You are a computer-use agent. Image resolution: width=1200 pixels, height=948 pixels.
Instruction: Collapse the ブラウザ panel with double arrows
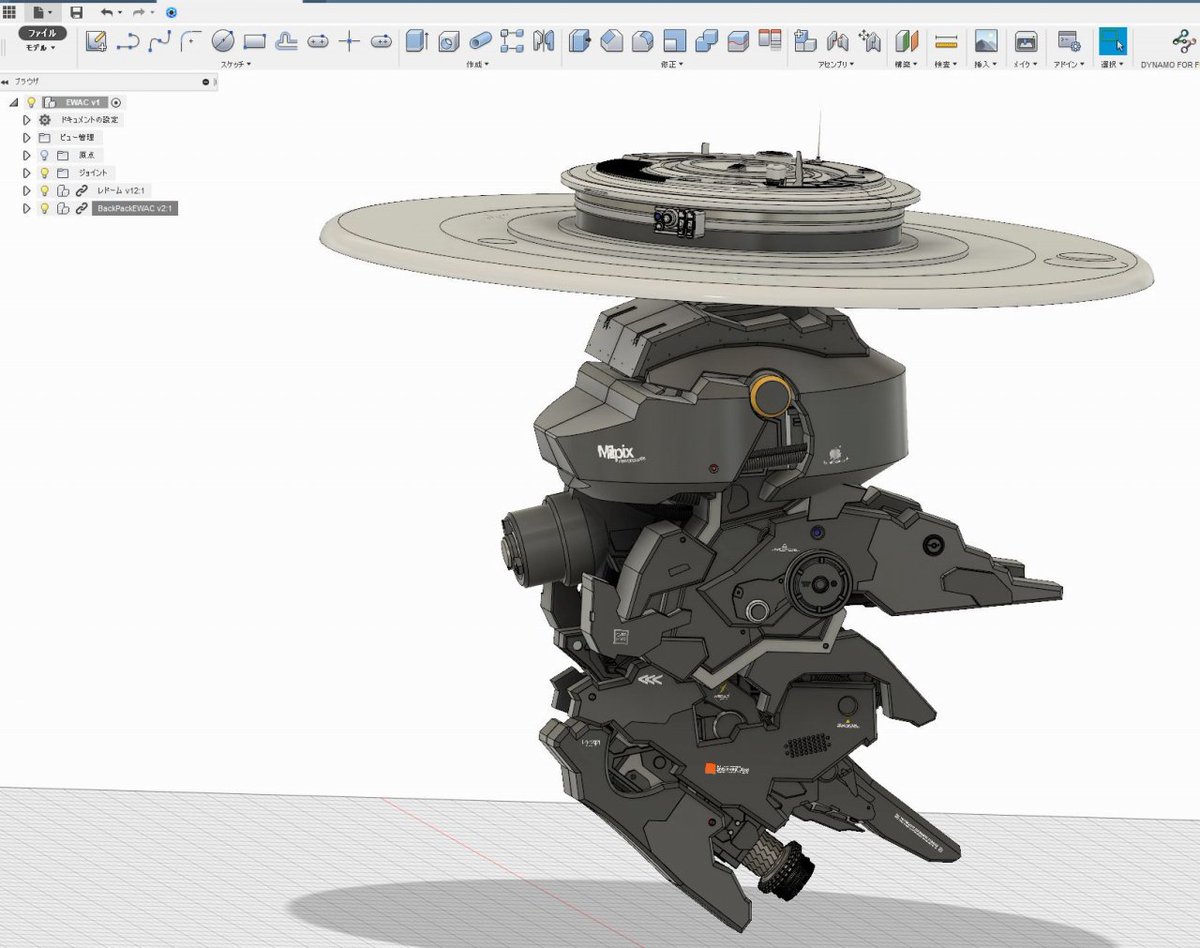tap(6, 82)
